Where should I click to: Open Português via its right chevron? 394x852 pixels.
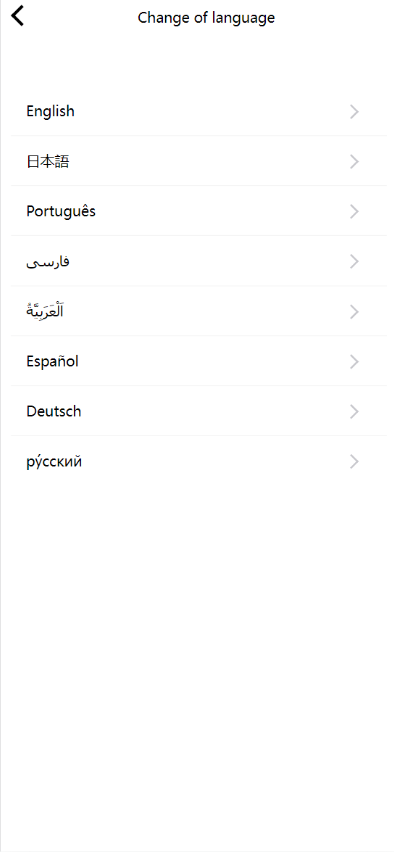[x=354, y=212]
